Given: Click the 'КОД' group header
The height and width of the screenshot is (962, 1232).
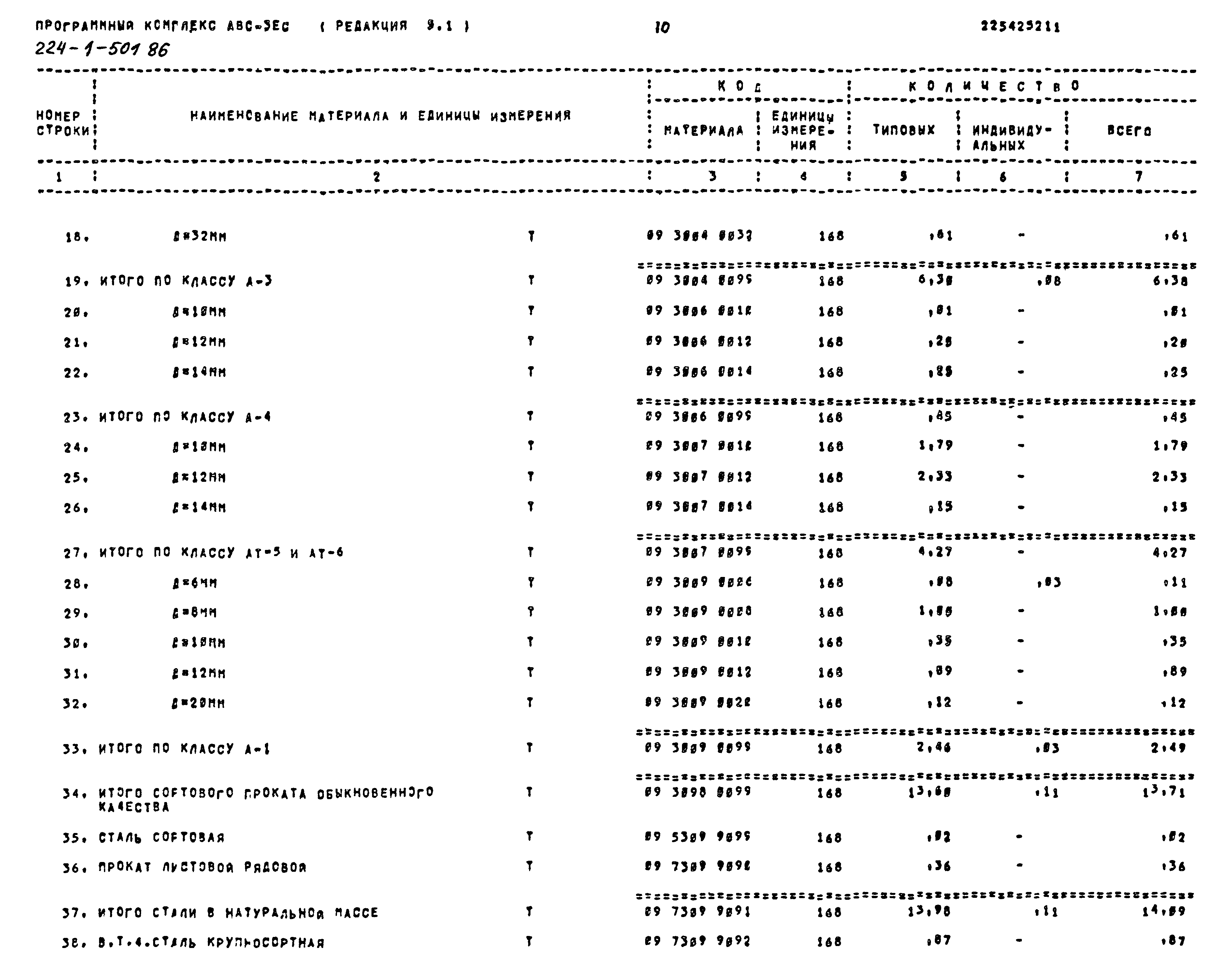Looking at the screenshot, I should pyautogui.click(x=740, y=86).
